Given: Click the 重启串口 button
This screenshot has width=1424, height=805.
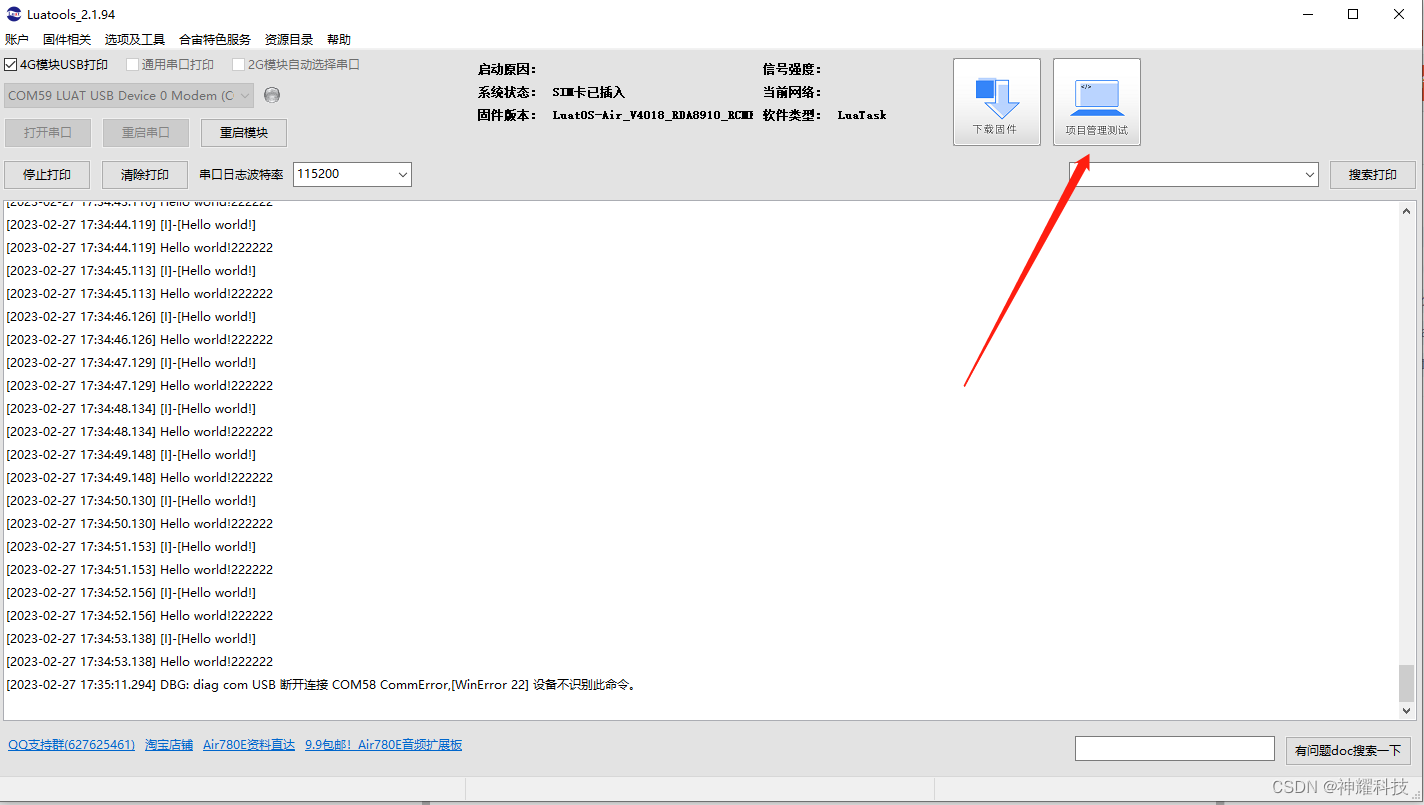Looking at the screenshot, I should point(146,132).
